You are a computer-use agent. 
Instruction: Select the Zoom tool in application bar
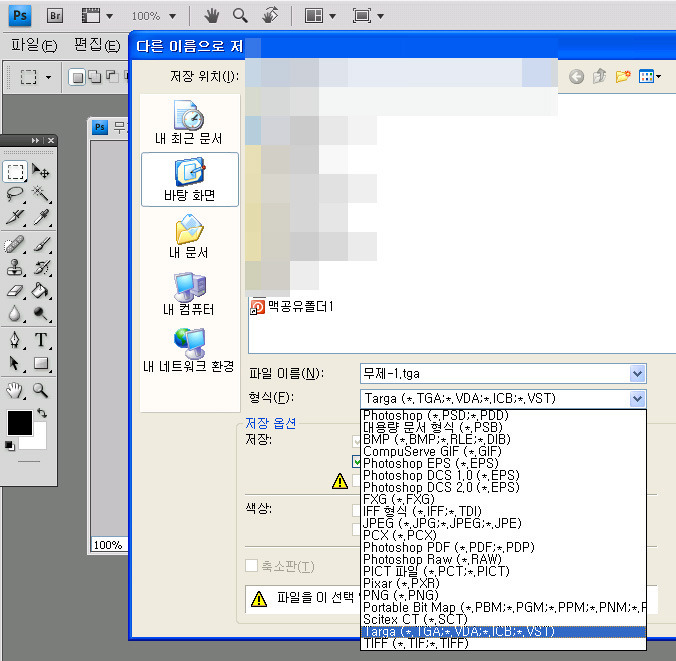(240, 16)
